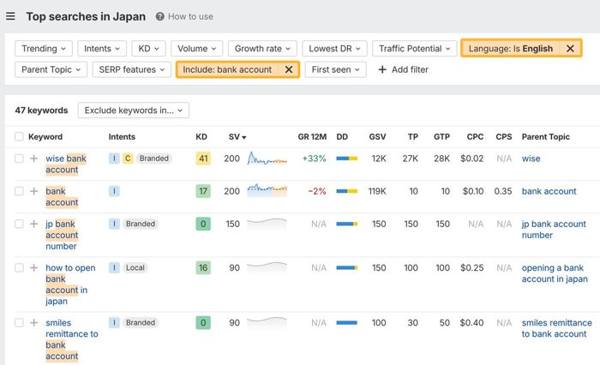Sort by the GSV column header
Viewport: 600px width, 365px height.
(377, 137)
